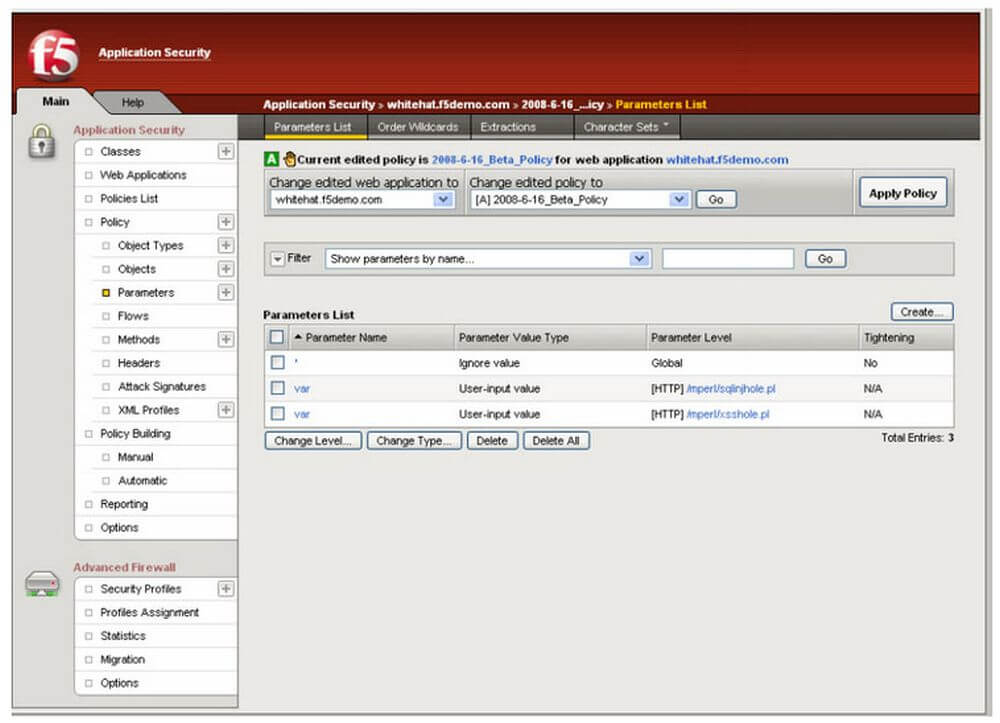
Task: Click the padlock Application Security icon
Action: point(41,142)
